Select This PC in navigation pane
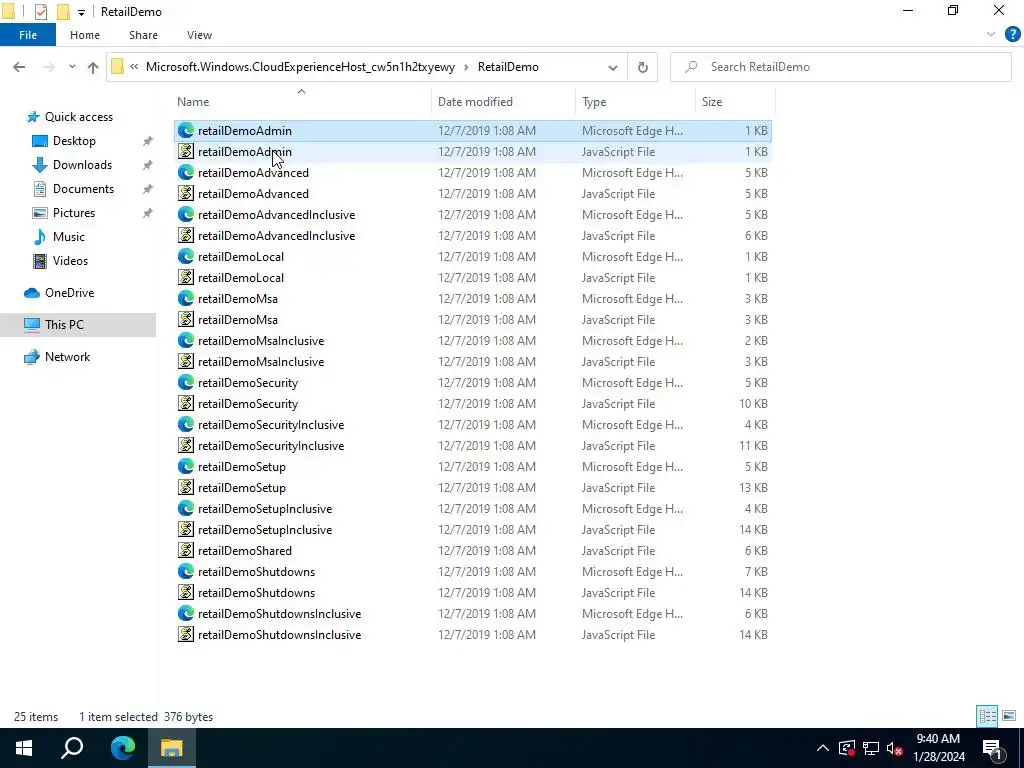This screenshot has width=1024, height=768. pos(64,325)
